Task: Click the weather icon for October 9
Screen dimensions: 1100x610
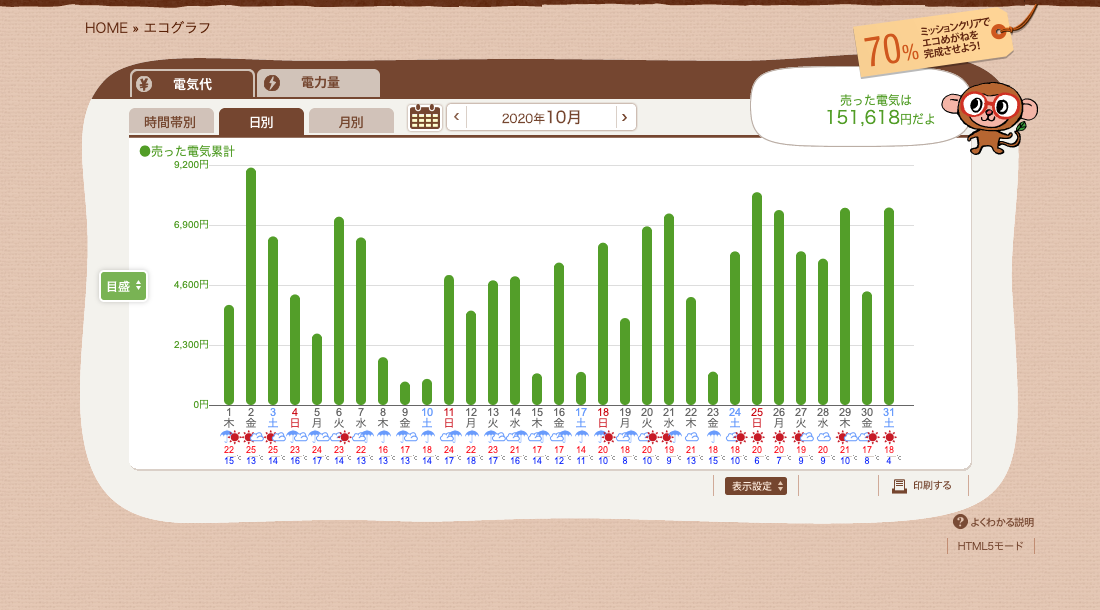Action: coord(405,438)
